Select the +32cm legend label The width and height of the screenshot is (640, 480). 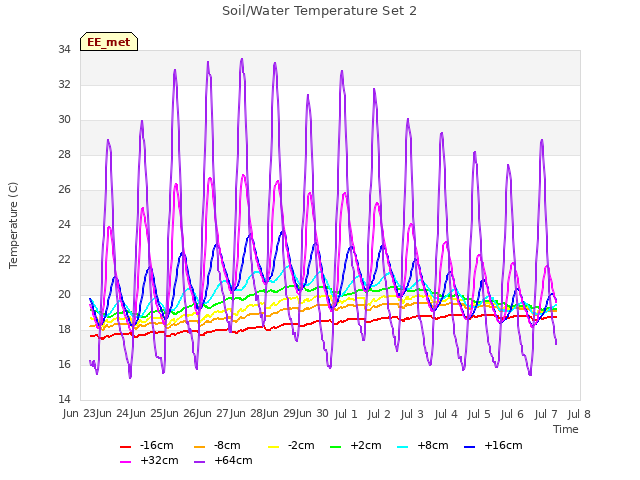pos(159,460)
